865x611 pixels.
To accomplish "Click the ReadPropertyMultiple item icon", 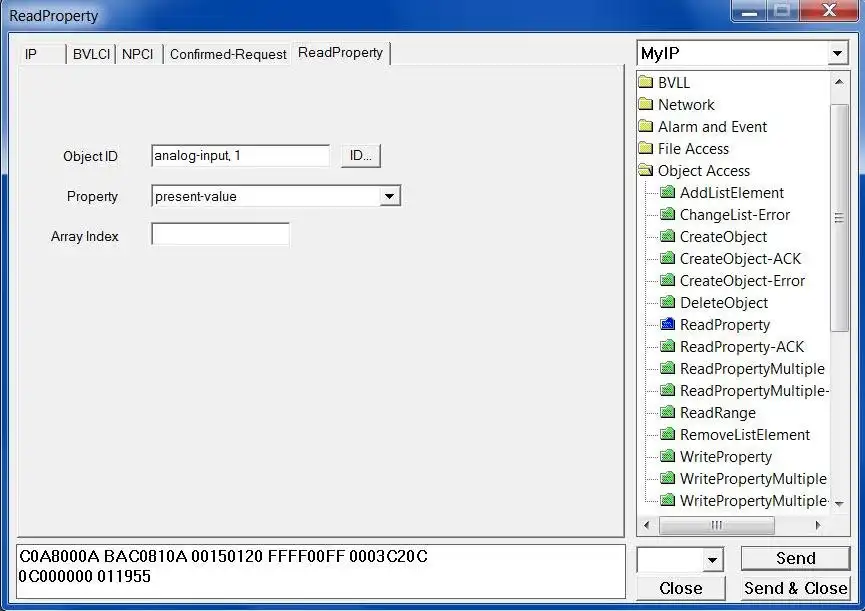I will point(668,368).
